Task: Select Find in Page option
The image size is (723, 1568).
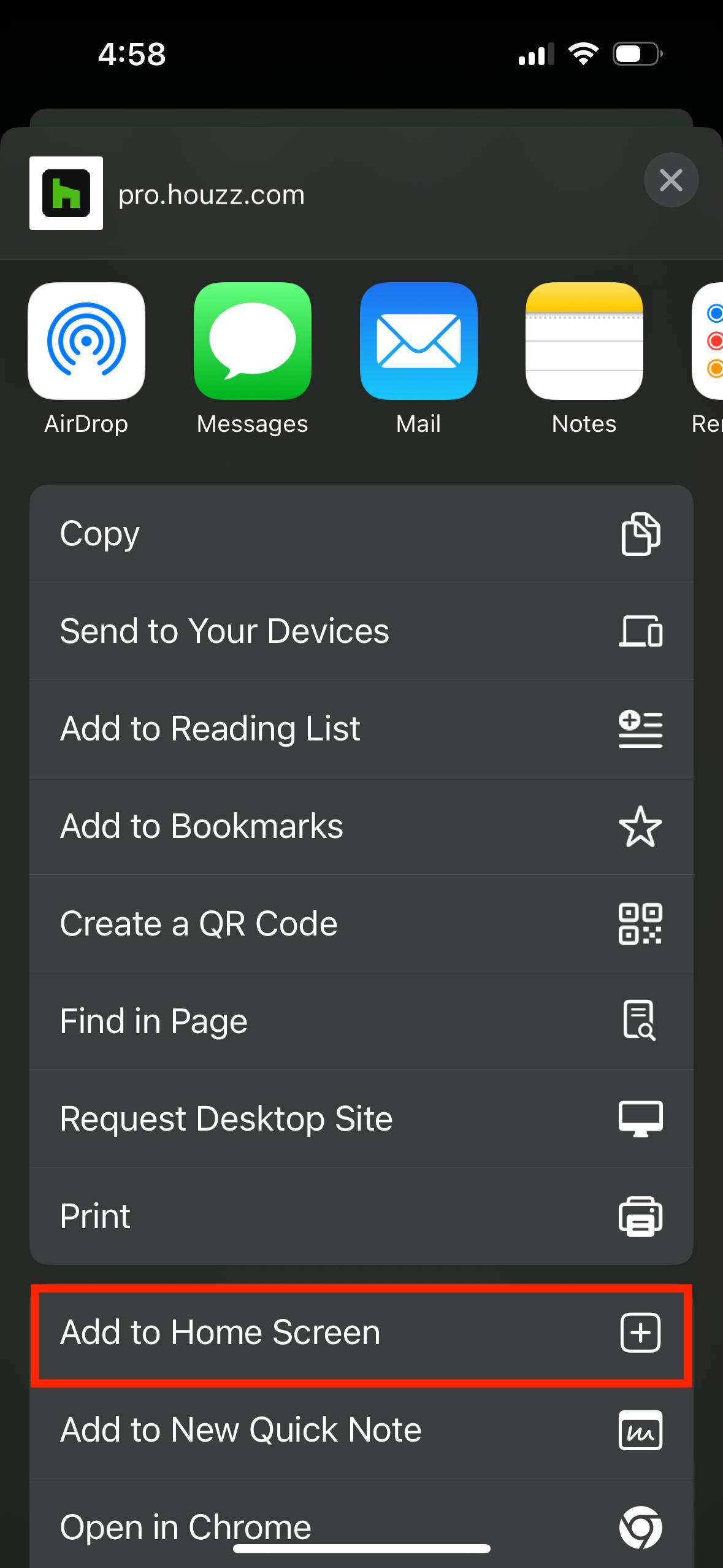Action: (361, 1021)
